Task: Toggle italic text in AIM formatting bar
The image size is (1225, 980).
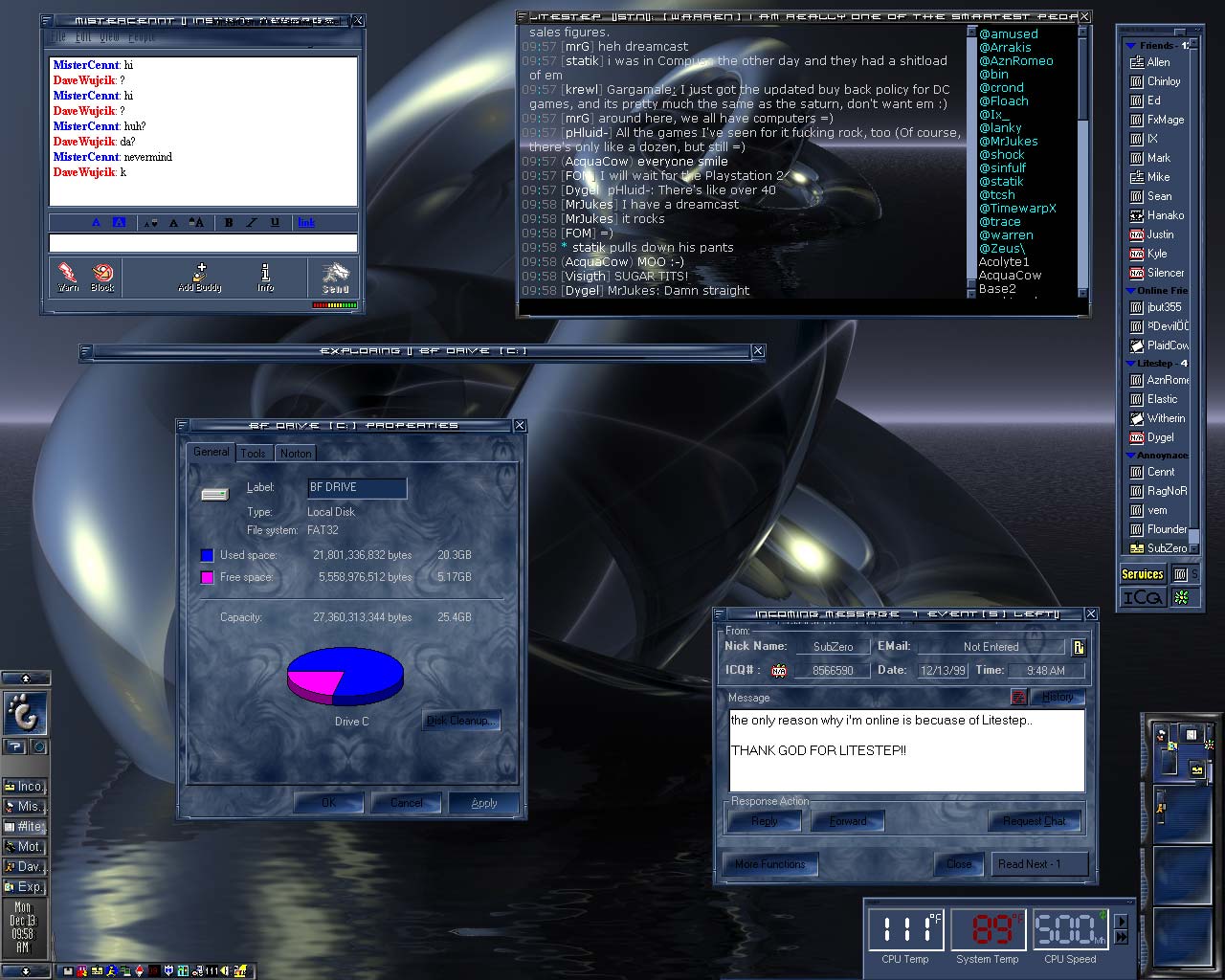Action: 252,222
